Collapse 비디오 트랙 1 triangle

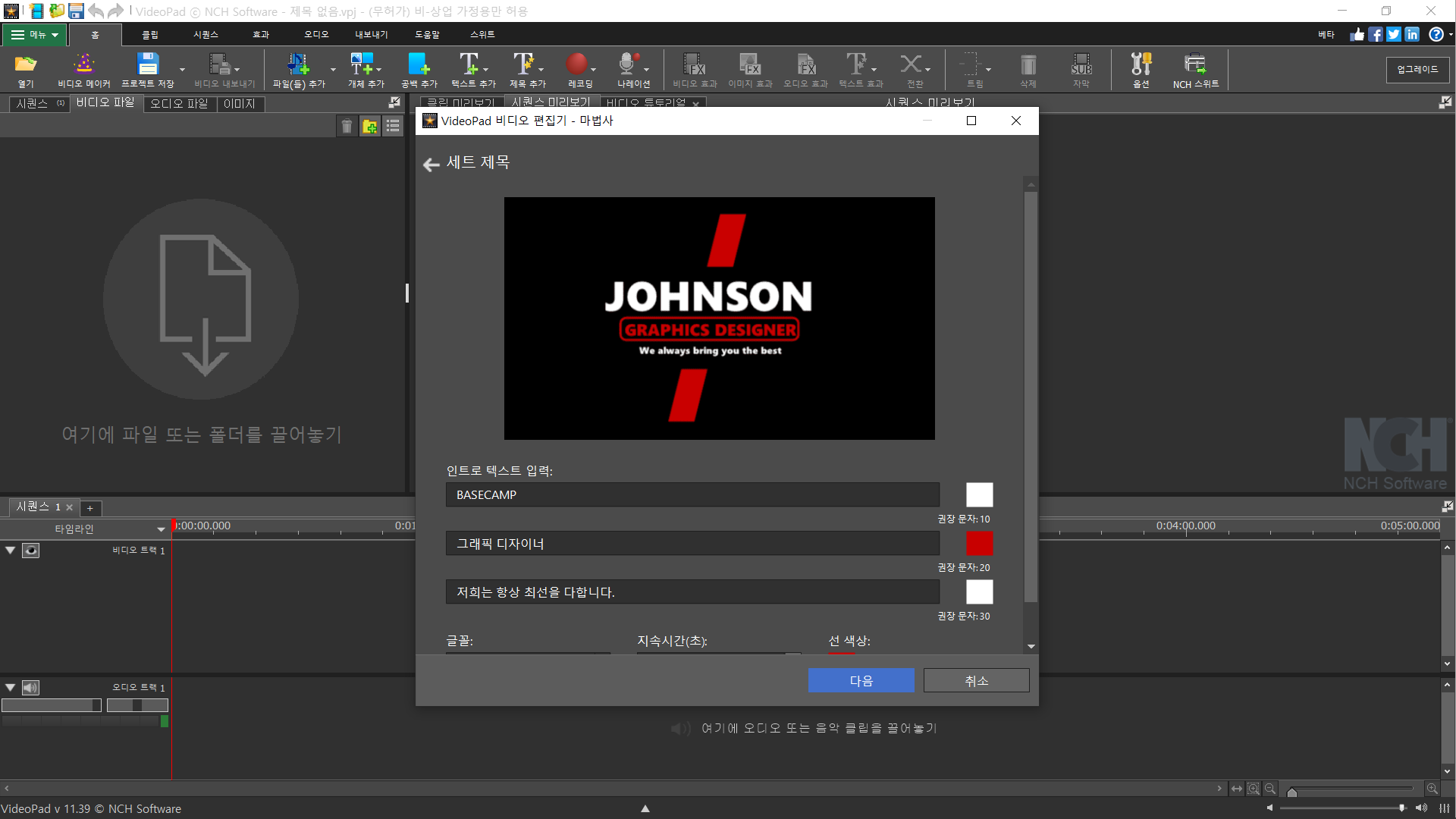[x=11, y=551]
